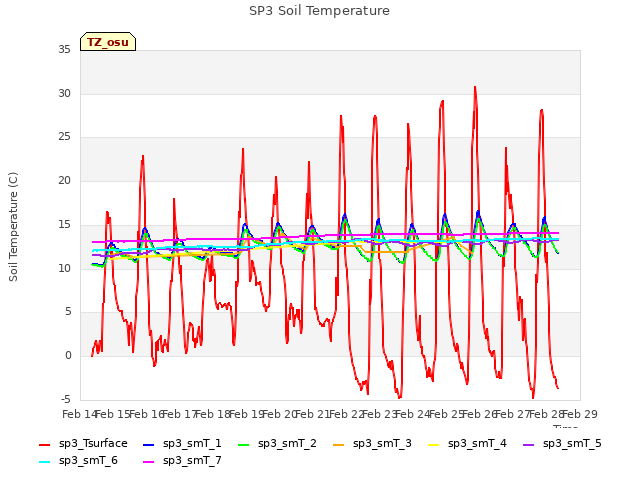Click the orange sp3_smT_3 legend swatch
Image resolution: width=640 pixels, height=480 pixels.
[x=339, y=444]
